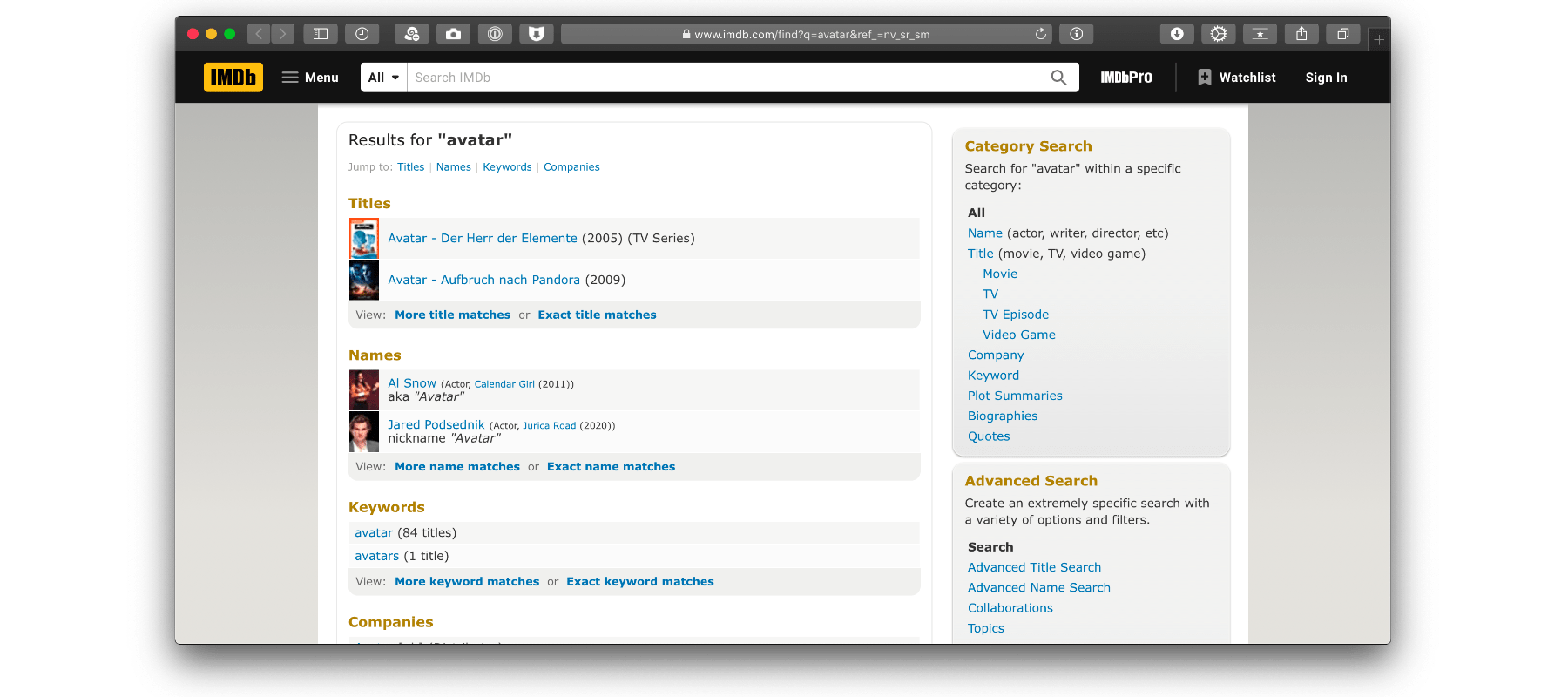Filter search to Video Game
The width and height of the screenshot is (1568, 697).
tap(1019, 335)
